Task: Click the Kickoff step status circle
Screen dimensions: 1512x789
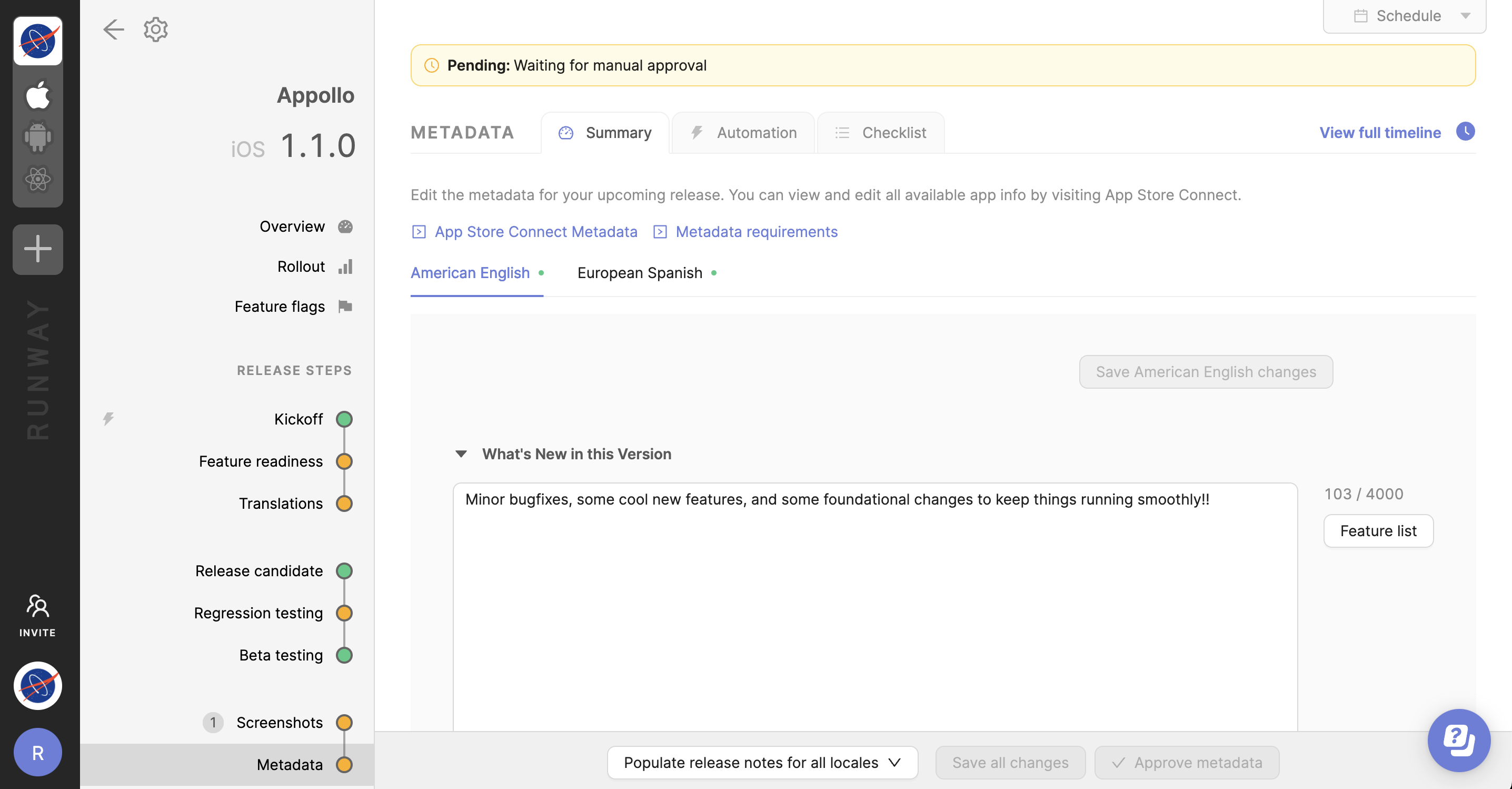Action: [344, 419]
